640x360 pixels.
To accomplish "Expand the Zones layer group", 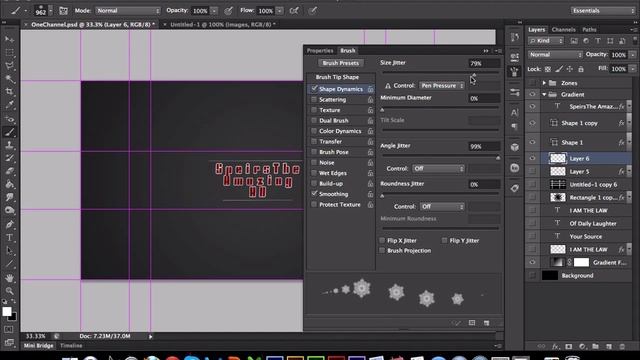I will coord(544,83).
